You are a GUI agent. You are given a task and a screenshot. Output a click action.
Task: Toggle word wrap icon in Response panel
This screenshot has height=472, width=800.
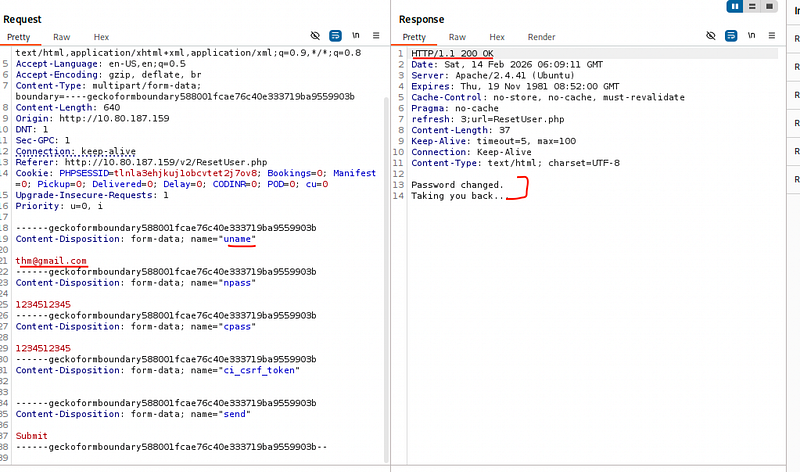point(731,36)
